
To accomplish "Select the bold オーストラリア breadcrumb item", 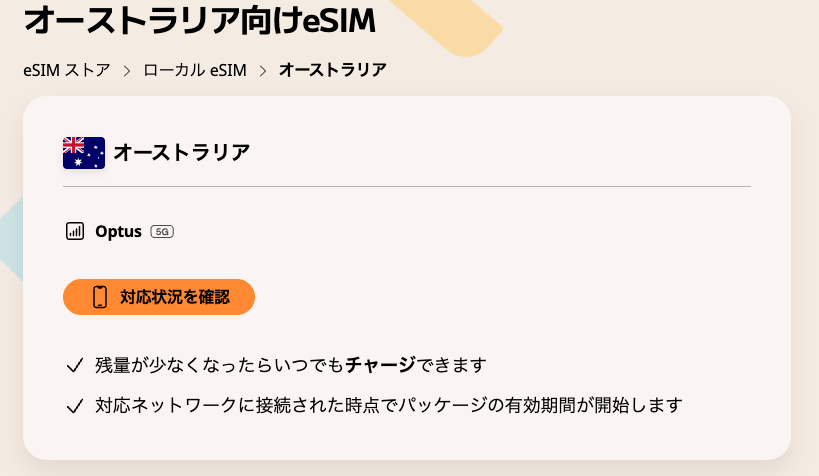I will (x=332, y=71).
